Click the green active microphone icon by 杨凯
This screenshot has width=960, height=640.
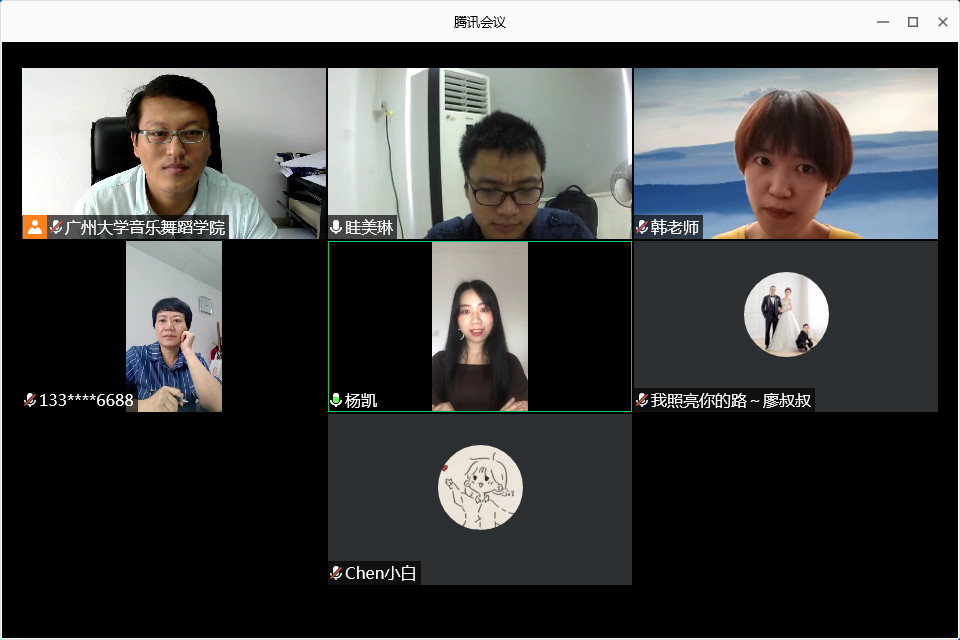tap(336, 400)
